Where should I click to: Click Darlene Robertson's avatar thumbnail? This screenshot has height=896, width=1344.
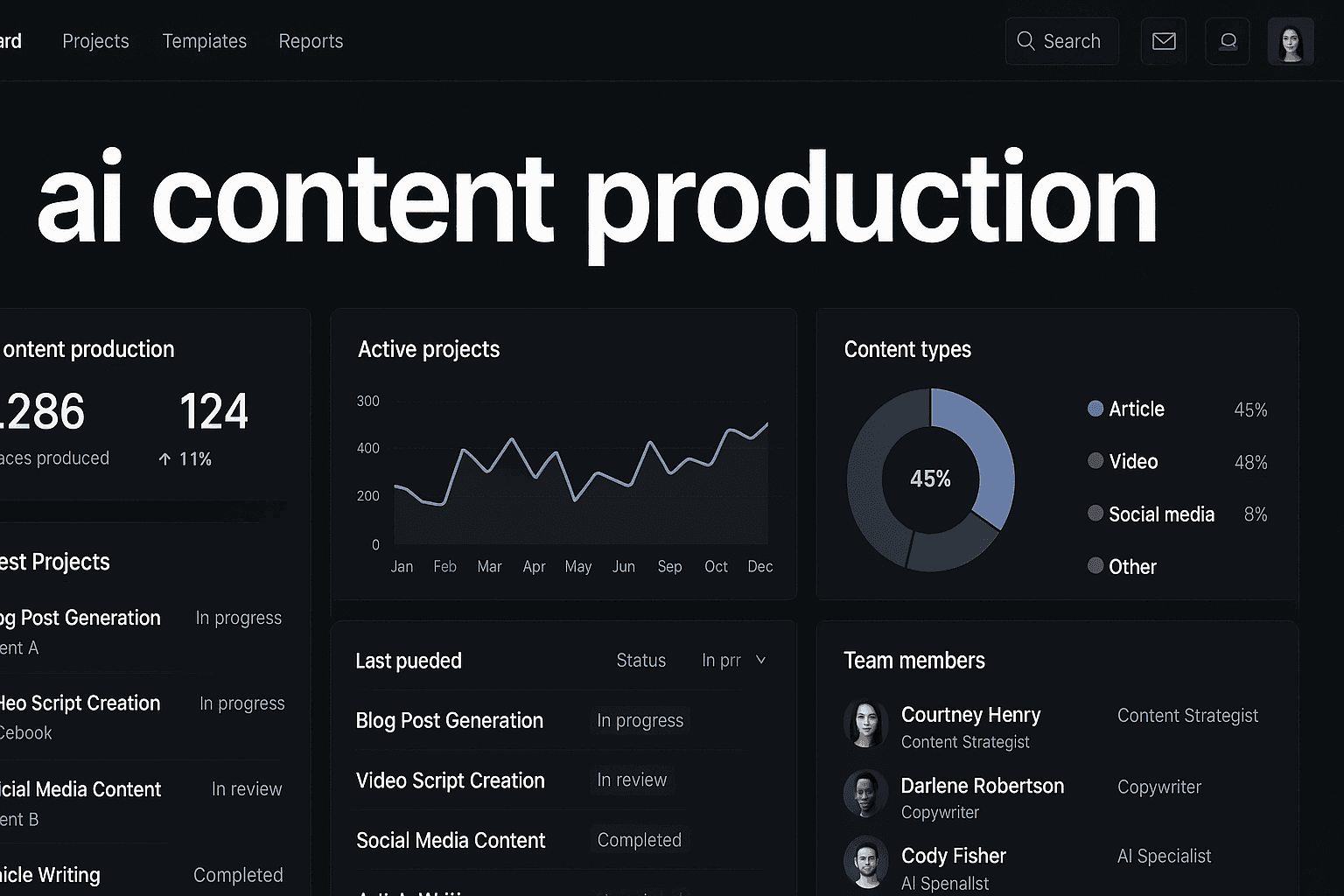[x=865, y=794]
